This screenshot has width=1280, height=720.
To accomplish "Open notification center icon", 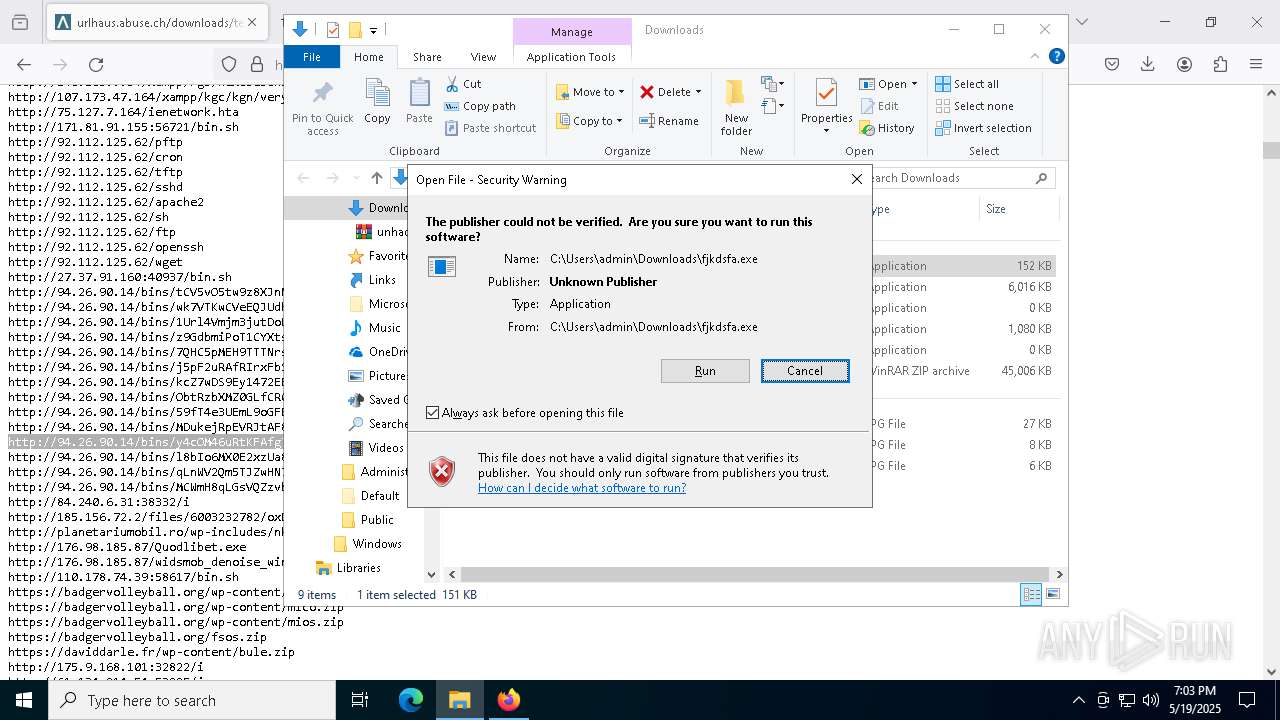I will [x=1247, y=700].
